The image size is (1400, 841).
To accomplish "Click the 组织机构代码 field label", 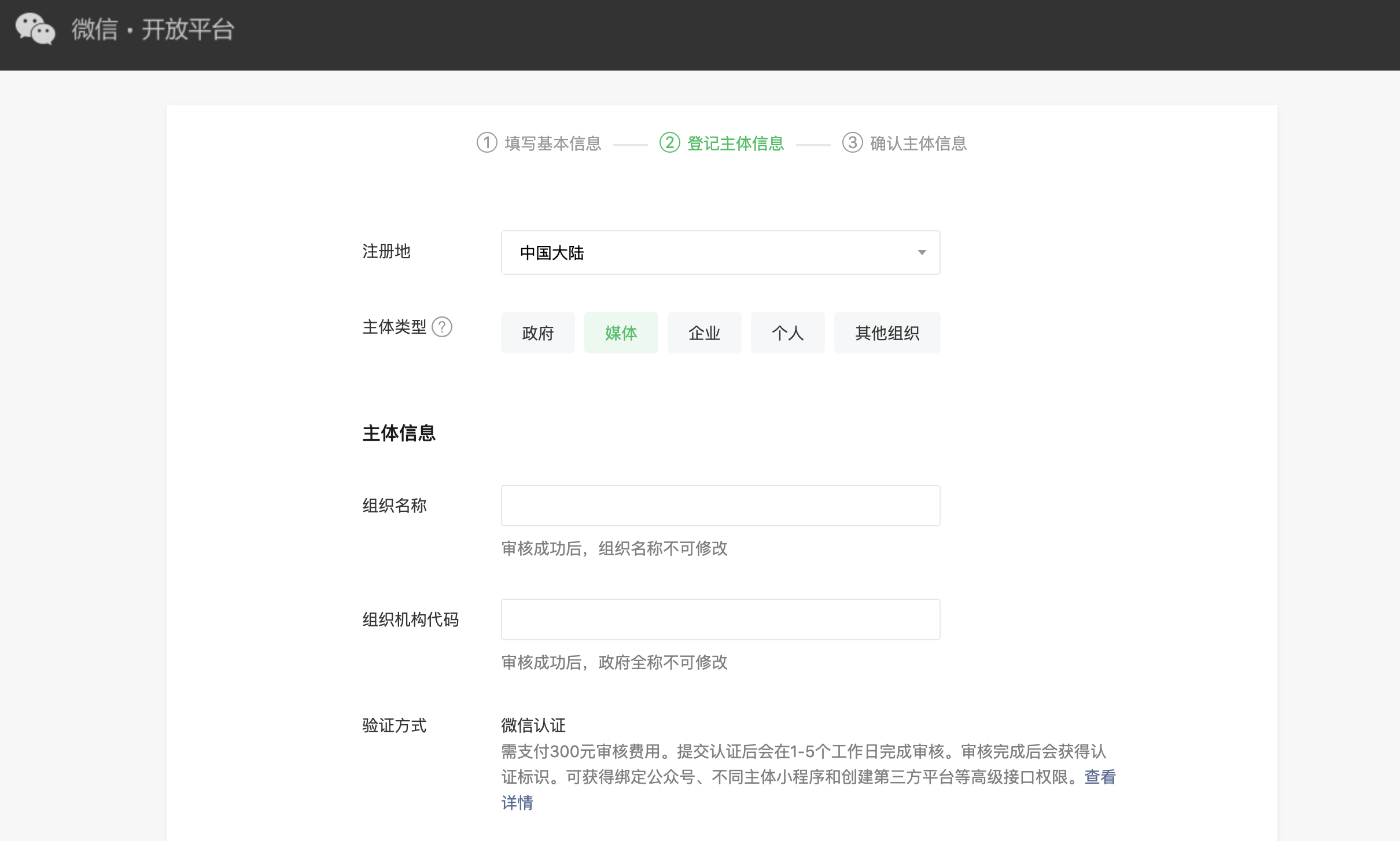I will click(411, 619).
